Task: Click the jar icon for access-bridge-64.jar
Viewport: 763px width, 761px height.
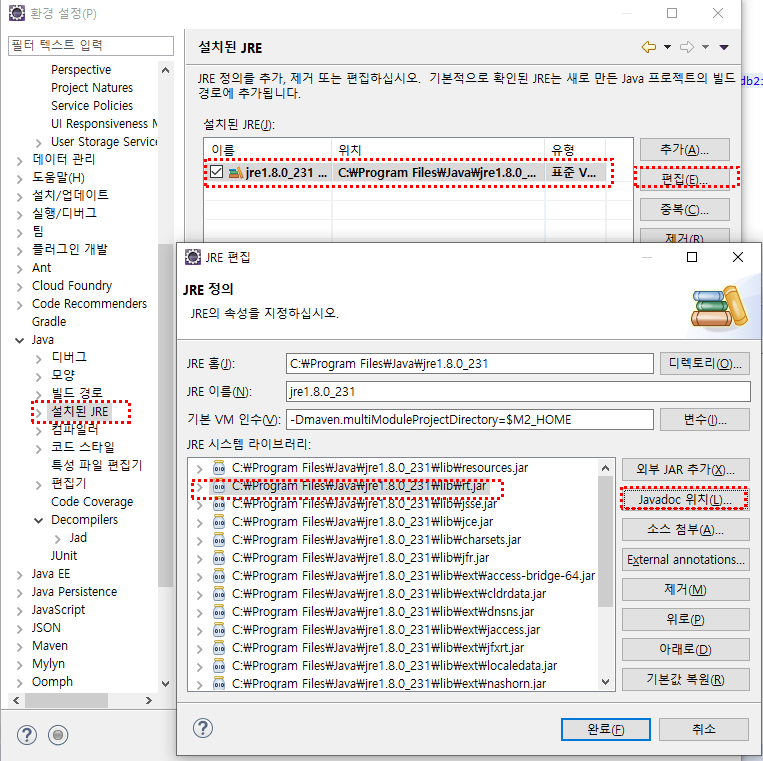Action: [x=219, y=576]
